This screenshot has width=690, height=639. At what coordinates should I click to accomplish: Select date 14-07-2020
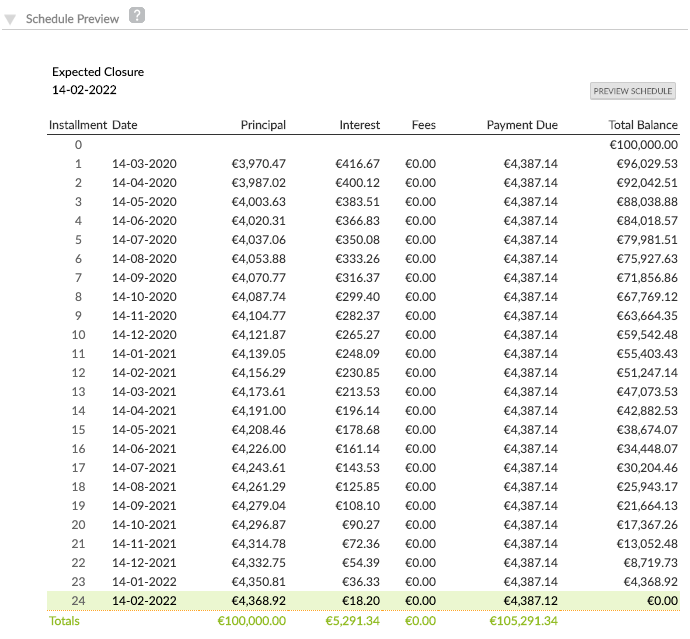pos(144,240)
